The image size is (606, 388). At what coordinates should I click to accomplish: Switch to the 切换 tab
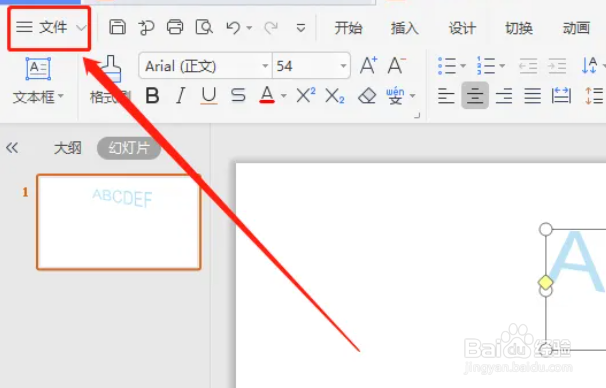tap(519, 28)
